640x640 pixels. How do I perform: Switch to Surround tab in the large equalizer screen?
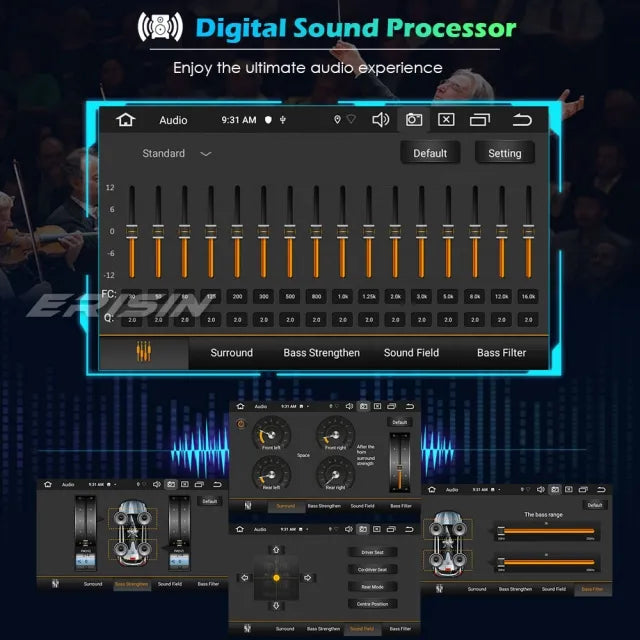[x=231, y=353]
